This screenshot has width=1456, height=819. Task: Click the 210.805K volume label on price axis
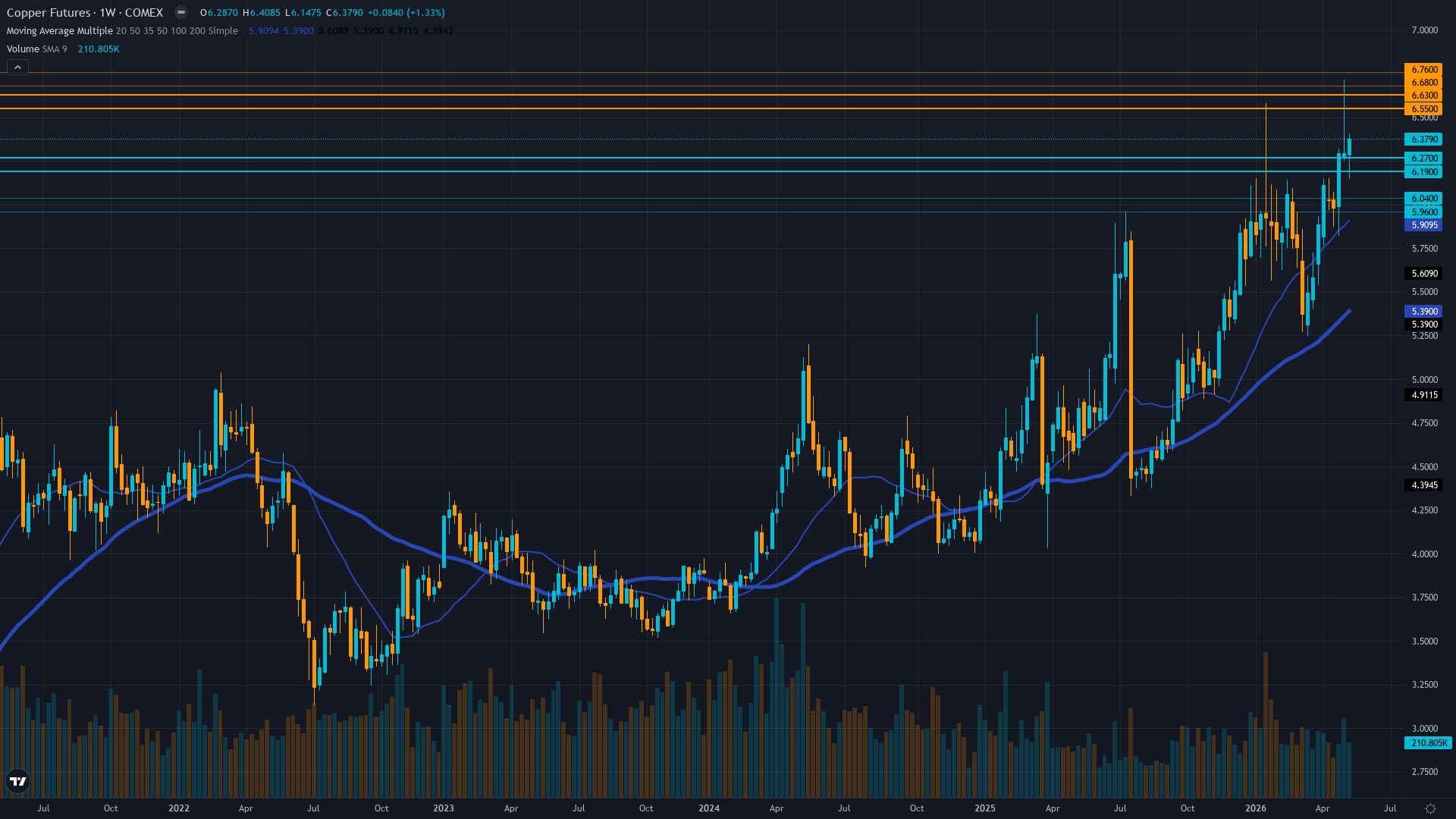(x=1428, y=743)
